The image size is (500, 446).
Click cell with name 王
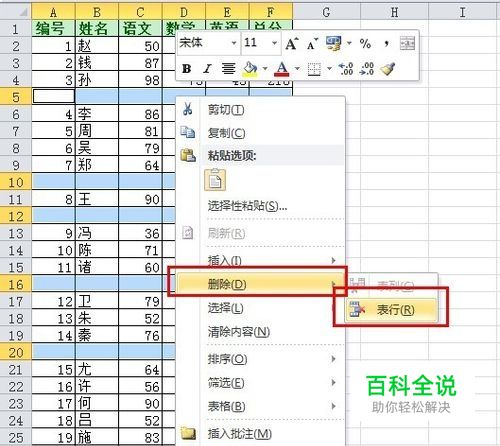[x=97, y=199]
